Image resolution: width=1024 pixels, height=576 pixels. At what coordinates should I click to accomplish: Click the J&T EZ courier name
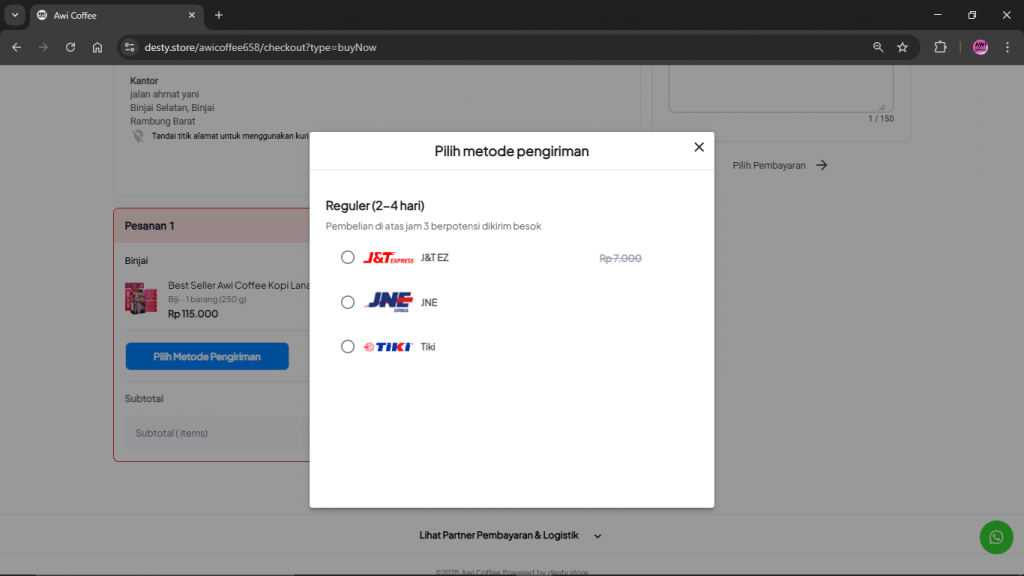(x=434, y=258)
